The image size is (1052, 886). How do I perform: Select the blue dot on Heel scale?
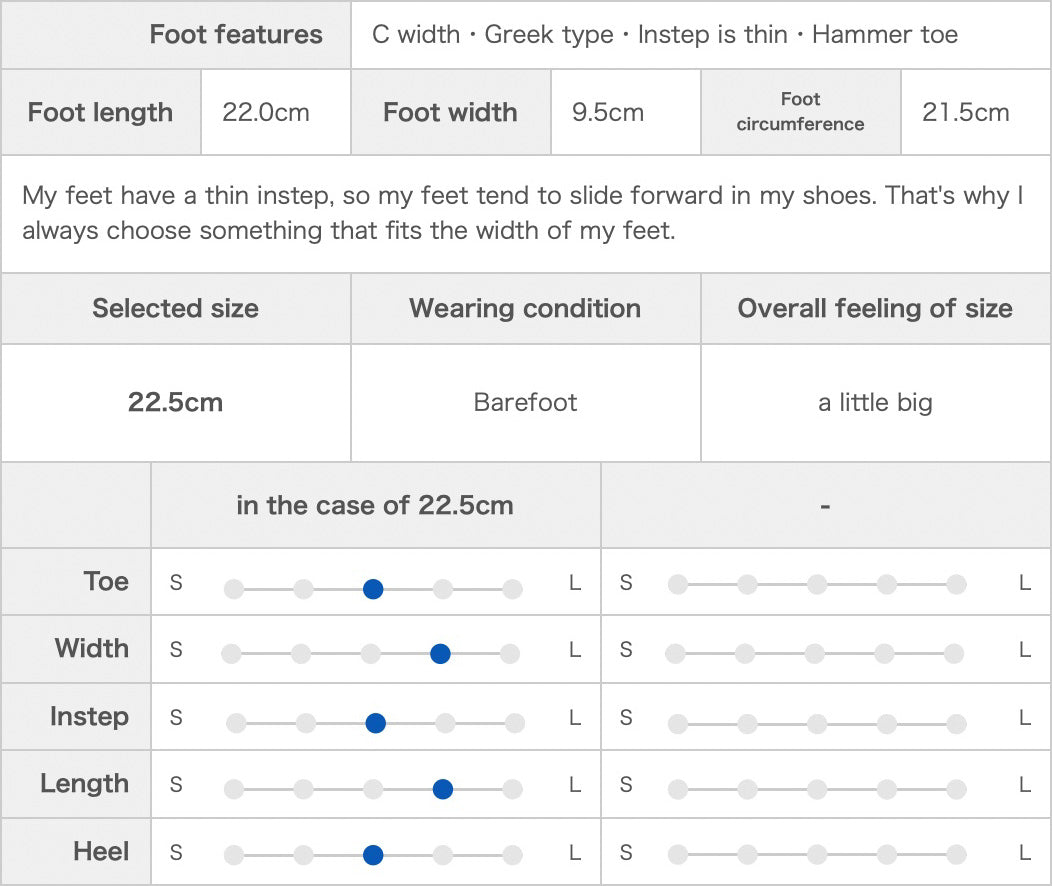point(373,855)
